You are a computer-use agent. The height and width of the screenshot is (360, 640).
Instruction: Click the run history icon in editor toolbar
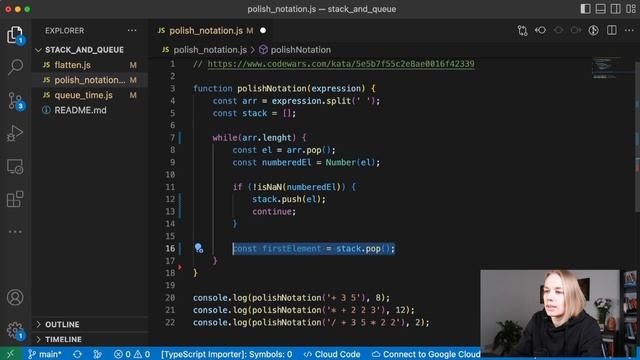(x=593, y=31)
